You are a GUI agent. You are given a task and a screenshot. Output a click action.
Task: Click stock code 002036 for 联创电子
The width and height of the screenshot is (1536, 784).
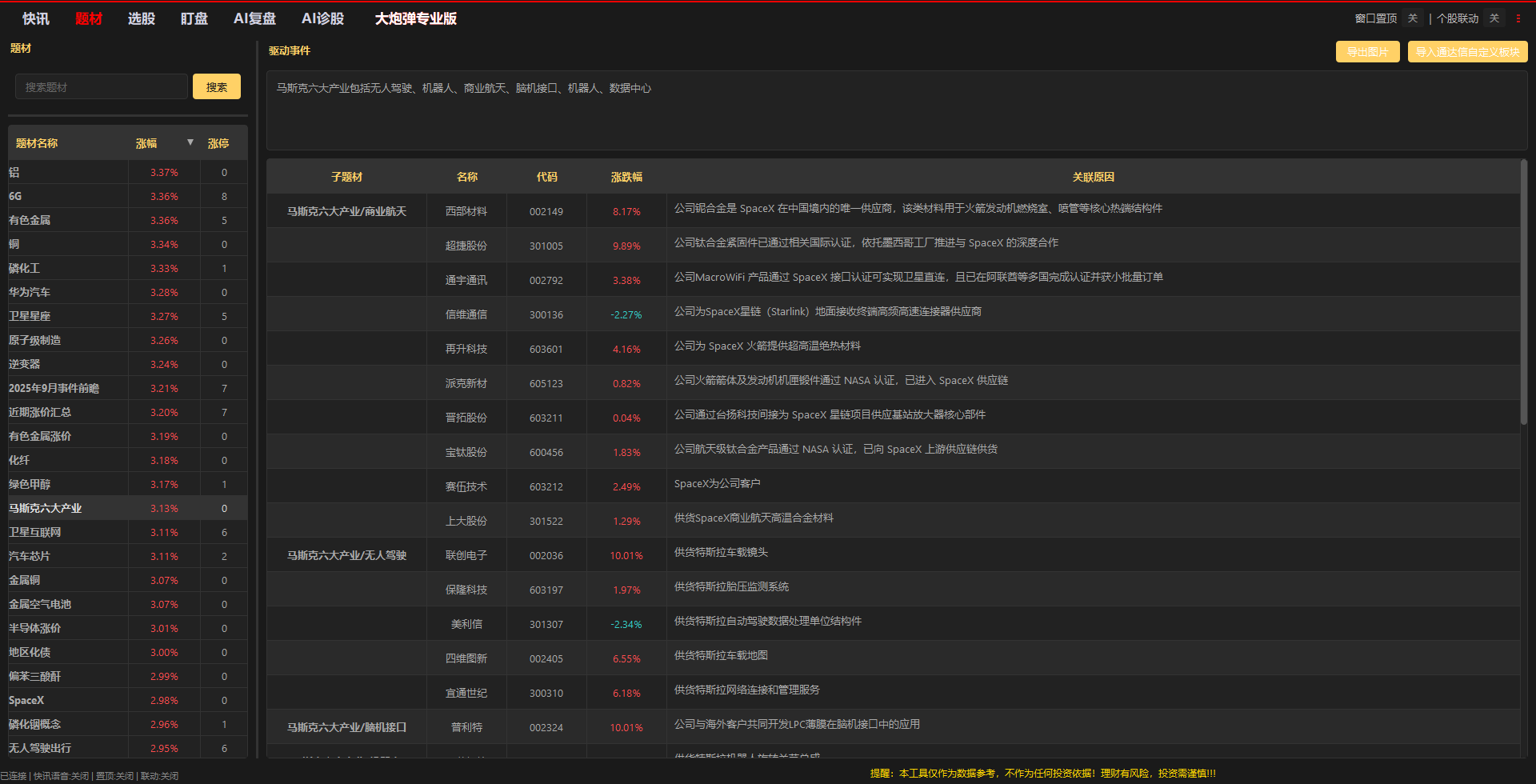[x=546, y=555]
